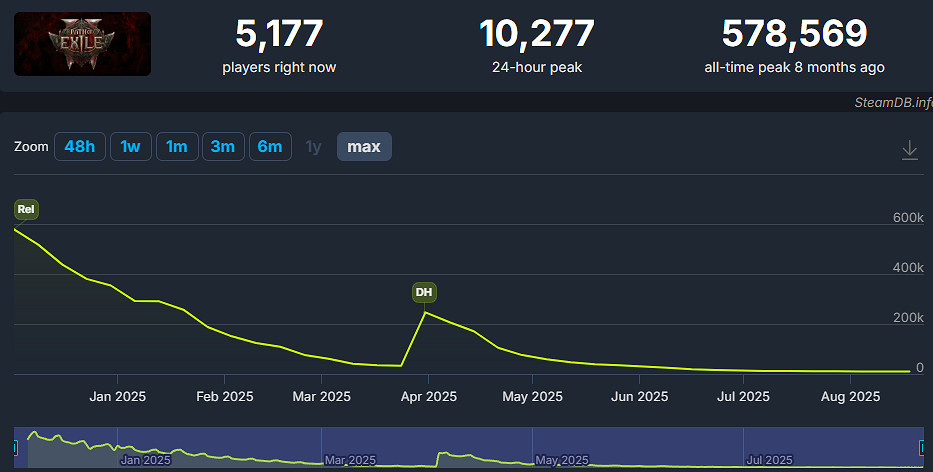Viewport: 933px width, 472px height.
Task: Click the SteamDB.info watermark
Action: pos(892,102)
